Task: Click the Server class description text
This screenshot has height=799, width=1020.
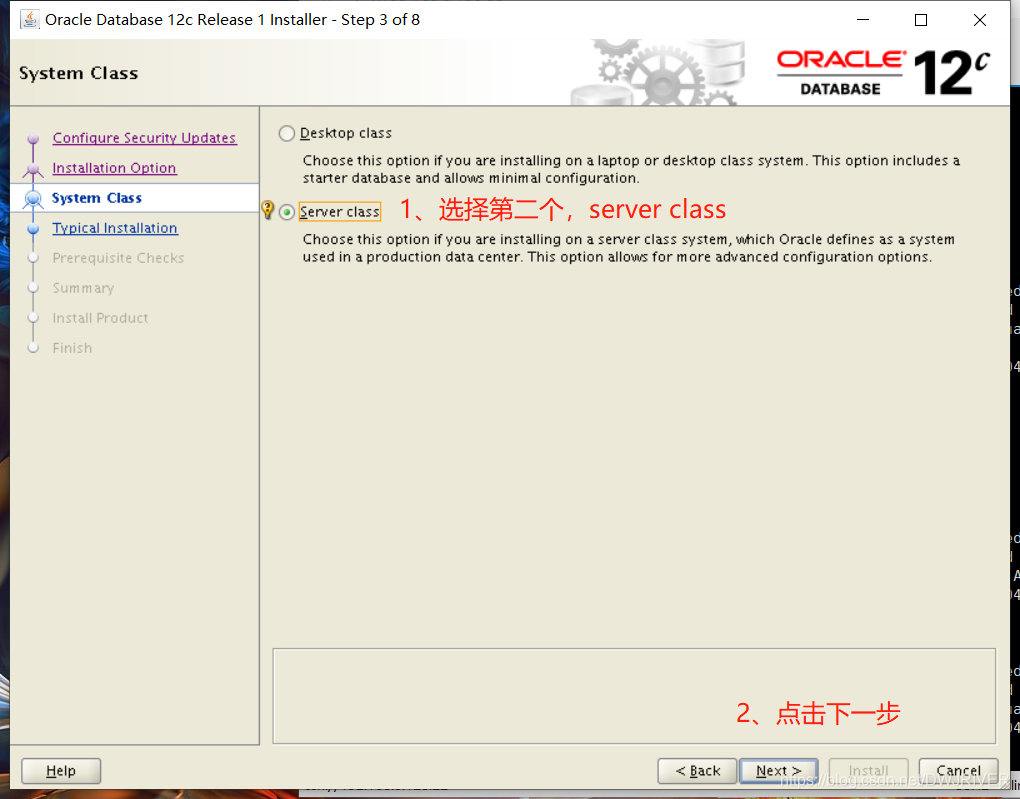Action: tap(628, 248)
